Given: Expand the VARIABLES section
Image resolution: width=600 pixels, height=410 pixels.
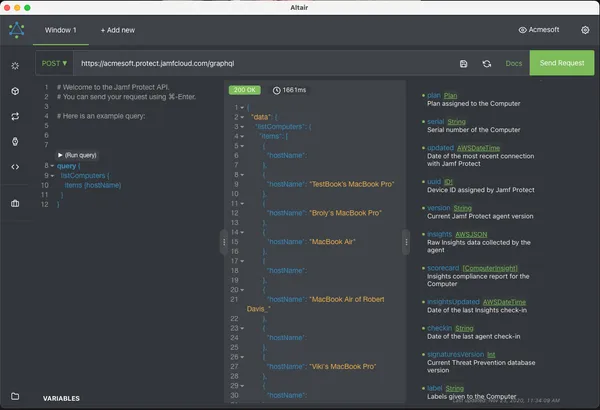Looking at the screenshot, I should coord(61,399).
